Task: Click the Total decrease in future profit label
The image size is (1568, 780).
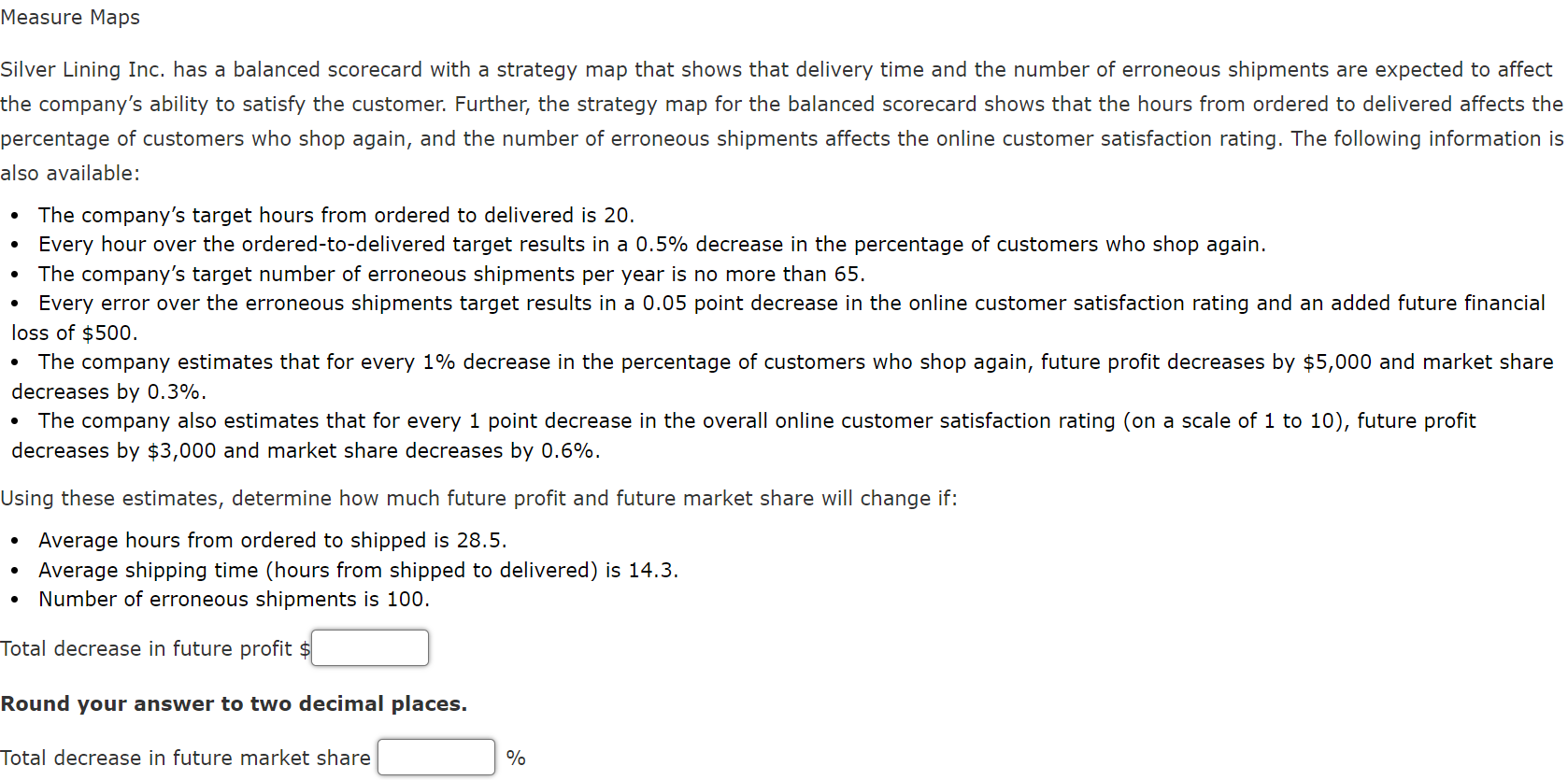Action: pyautogui.click(x=150, y=648)
